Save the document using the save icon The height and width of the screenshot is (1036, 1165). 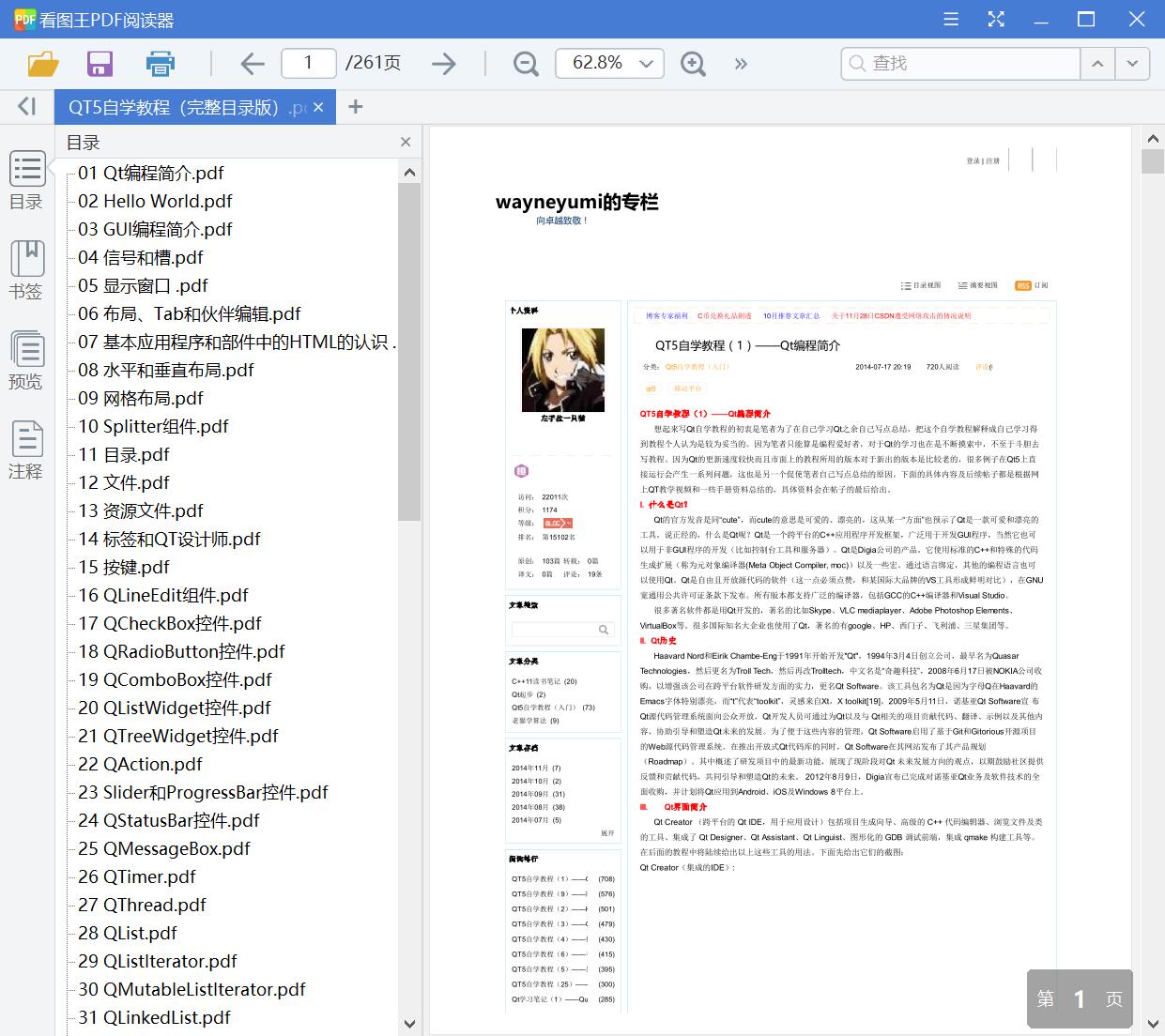pyautogui.click(x=99, y=64)
